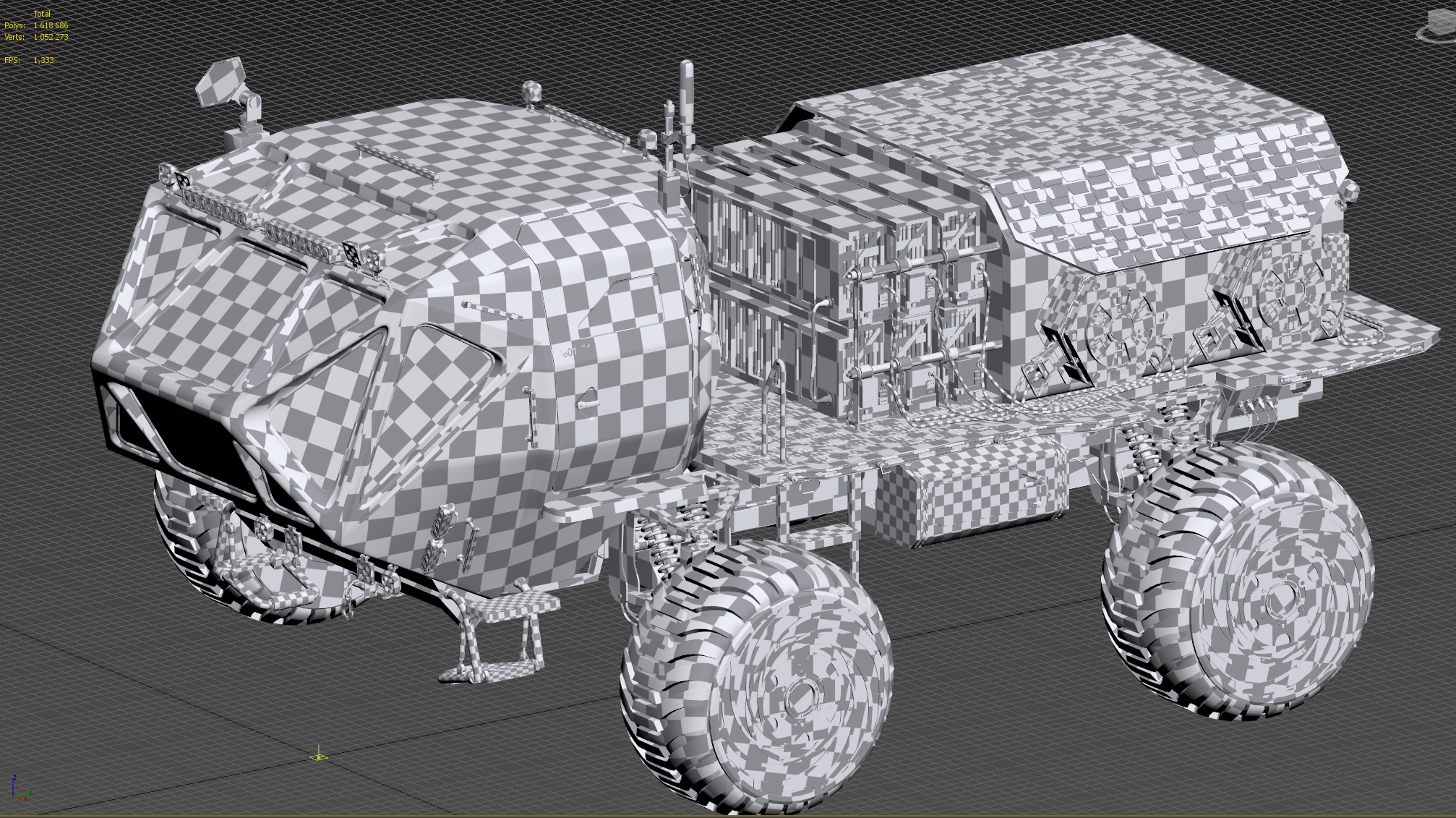Click the Total statistics header

point(42,14)
